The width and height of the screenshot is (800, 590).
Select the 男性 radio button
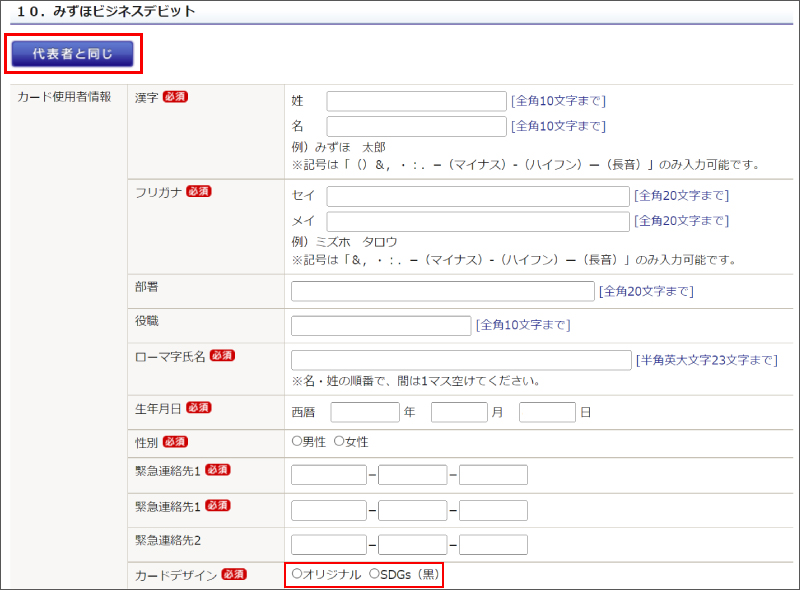click(x=297, y=441)
